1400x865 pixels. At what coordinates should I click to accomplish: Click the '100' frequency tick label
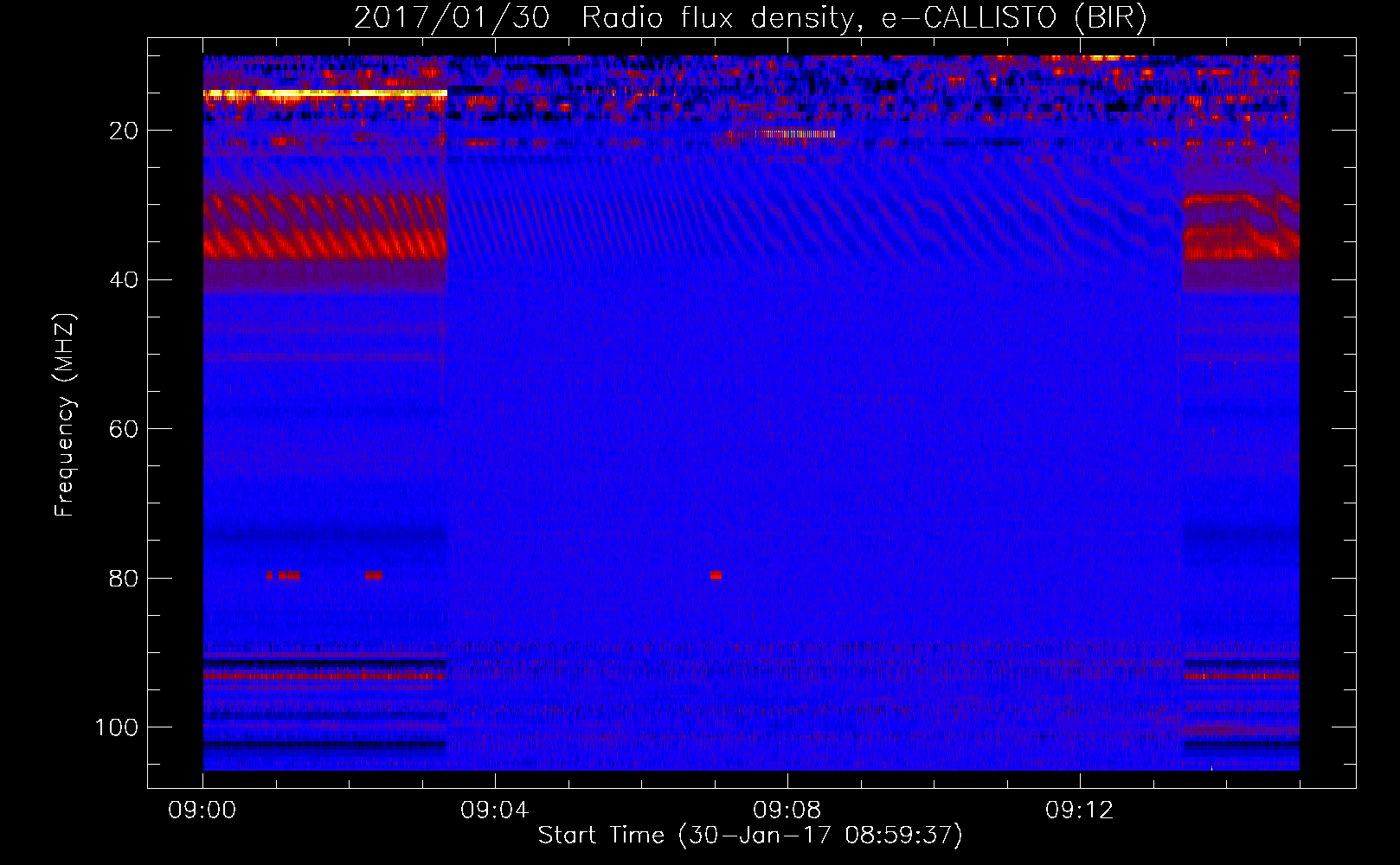[x=117, y=727]
